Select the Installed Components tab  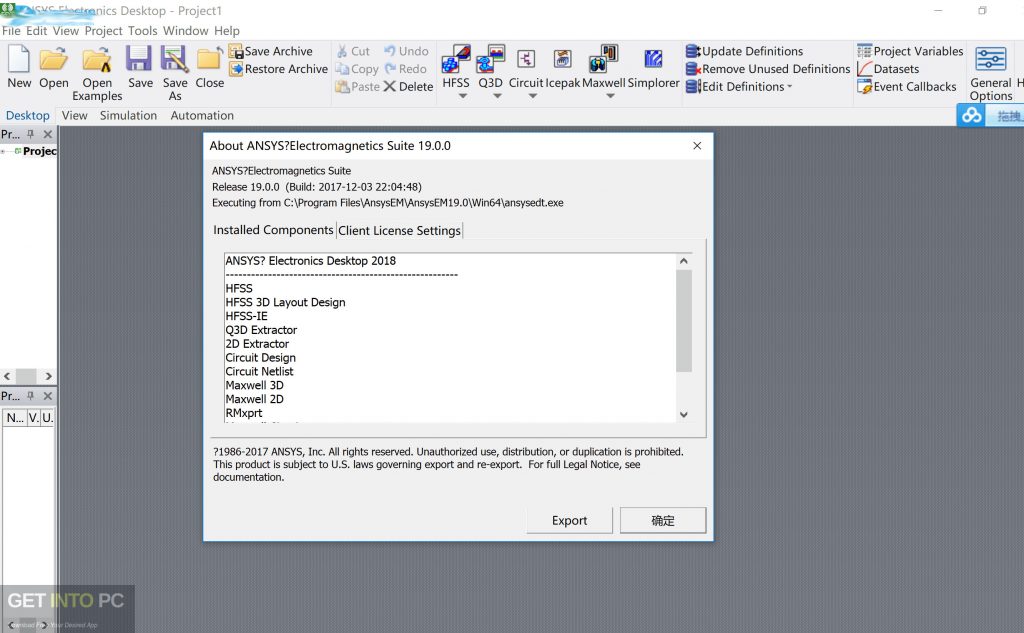(x=273, y=230)
